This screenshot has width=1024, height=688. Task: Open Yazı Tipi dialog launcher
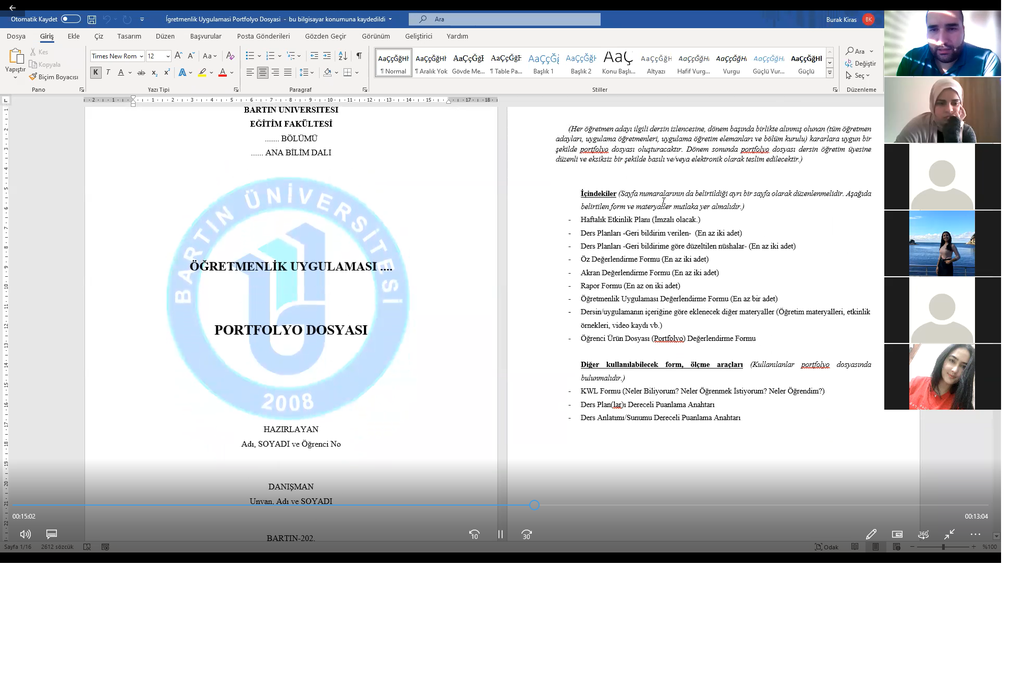click(x=236, y=89)
